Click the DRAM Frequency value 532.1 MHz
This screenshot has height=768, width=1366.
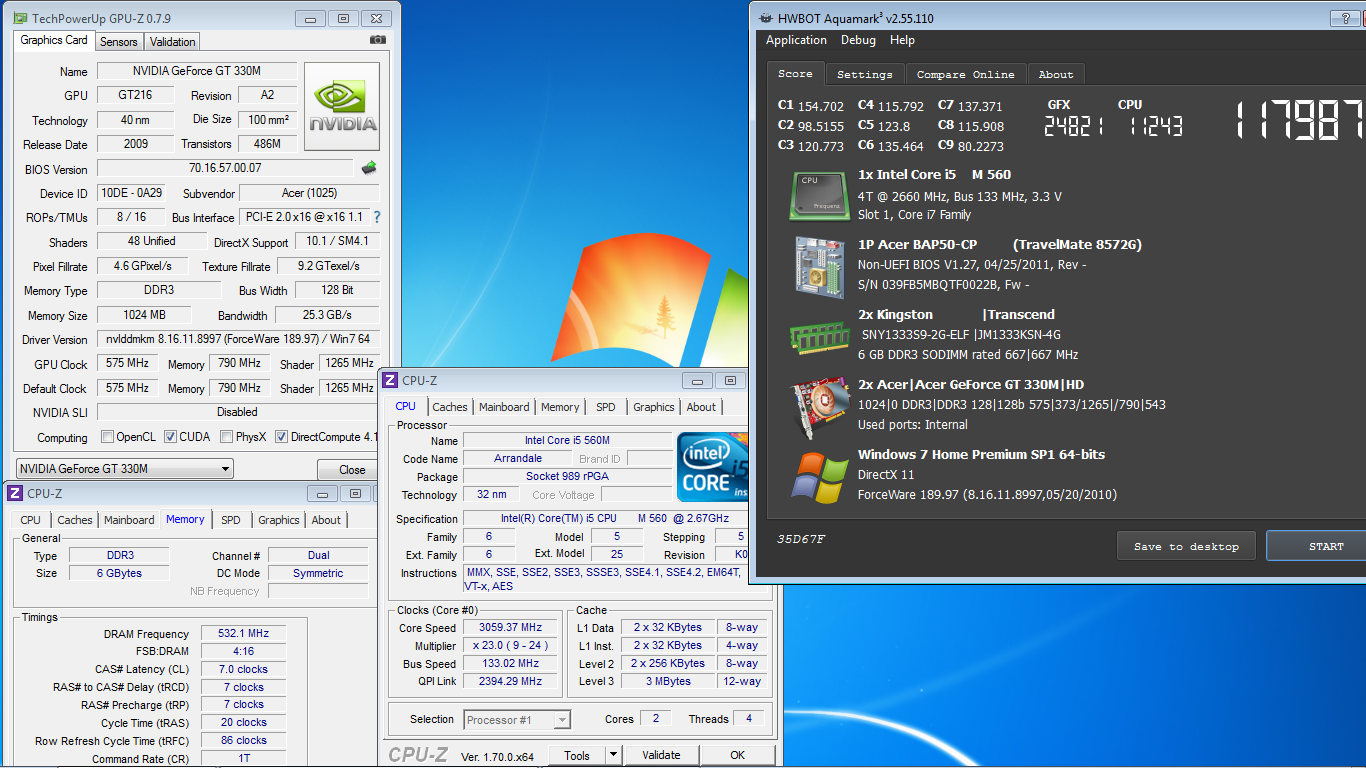(x=243, y=633)
